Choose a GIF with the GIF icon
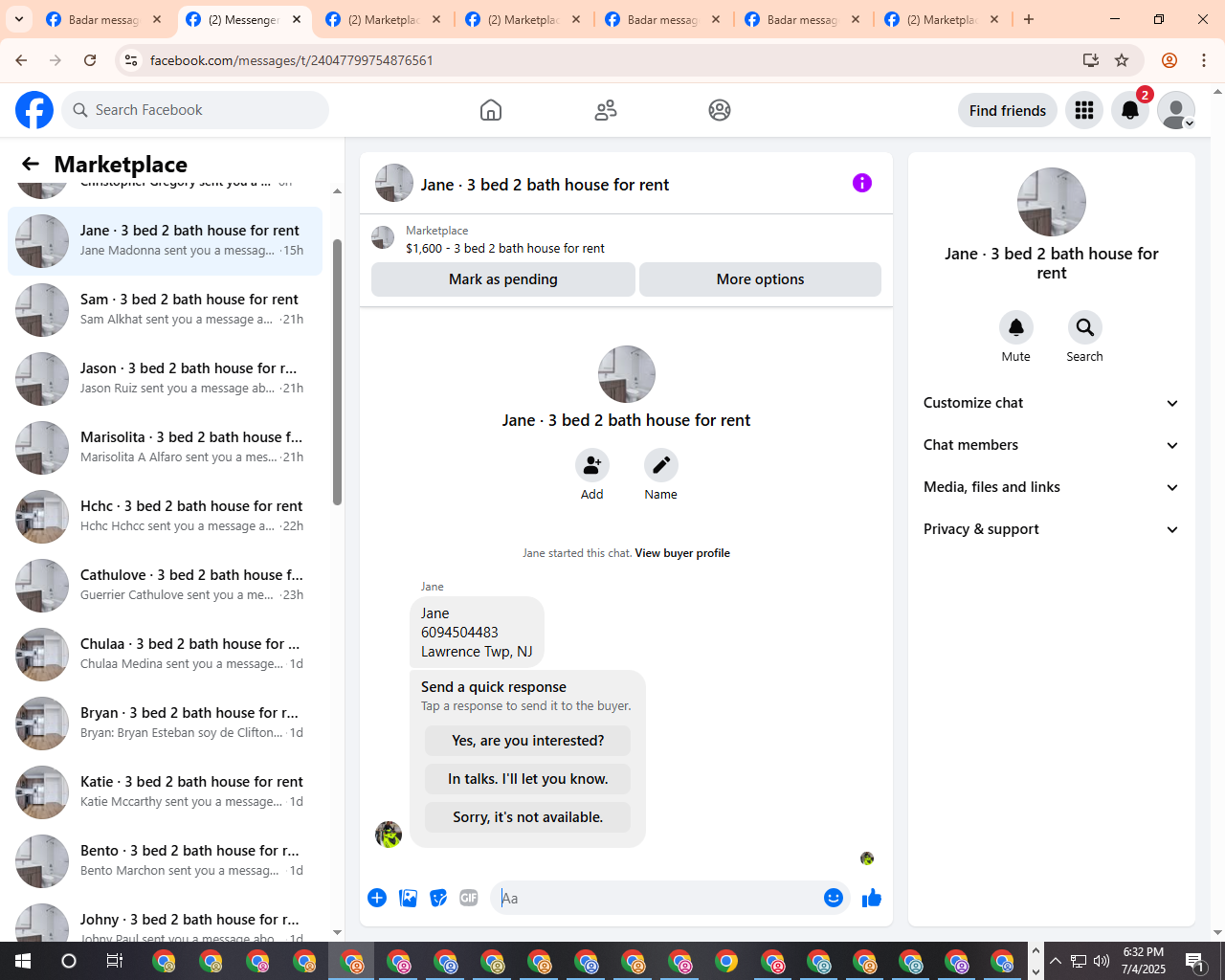Viewport: 1225px width, 980px height. coord(469,898)
